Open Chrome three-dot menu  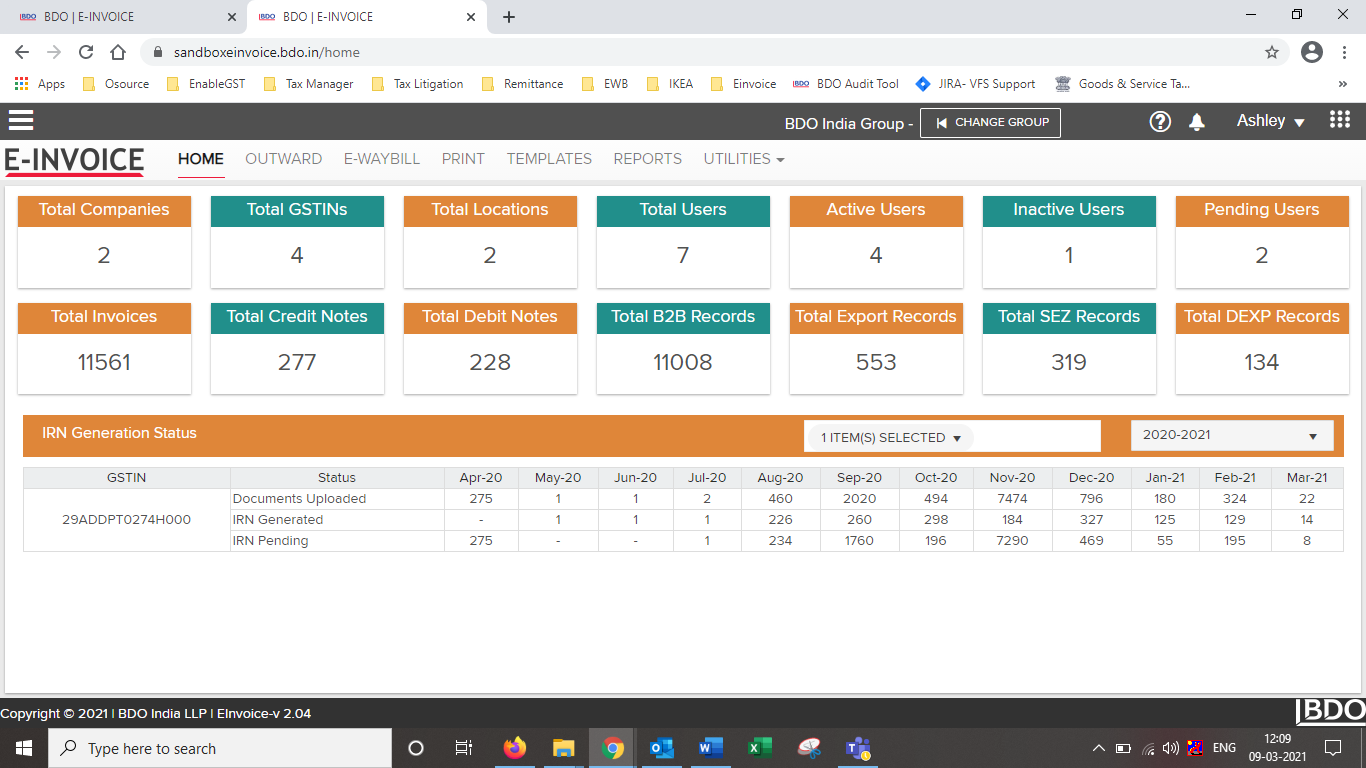click(1343, 52)
